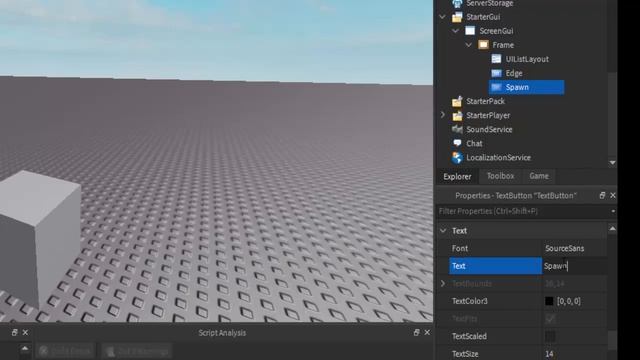This screenshot has width=640, height=360.
Task: Switch to the Explorer tab
Action: [457, 176]
